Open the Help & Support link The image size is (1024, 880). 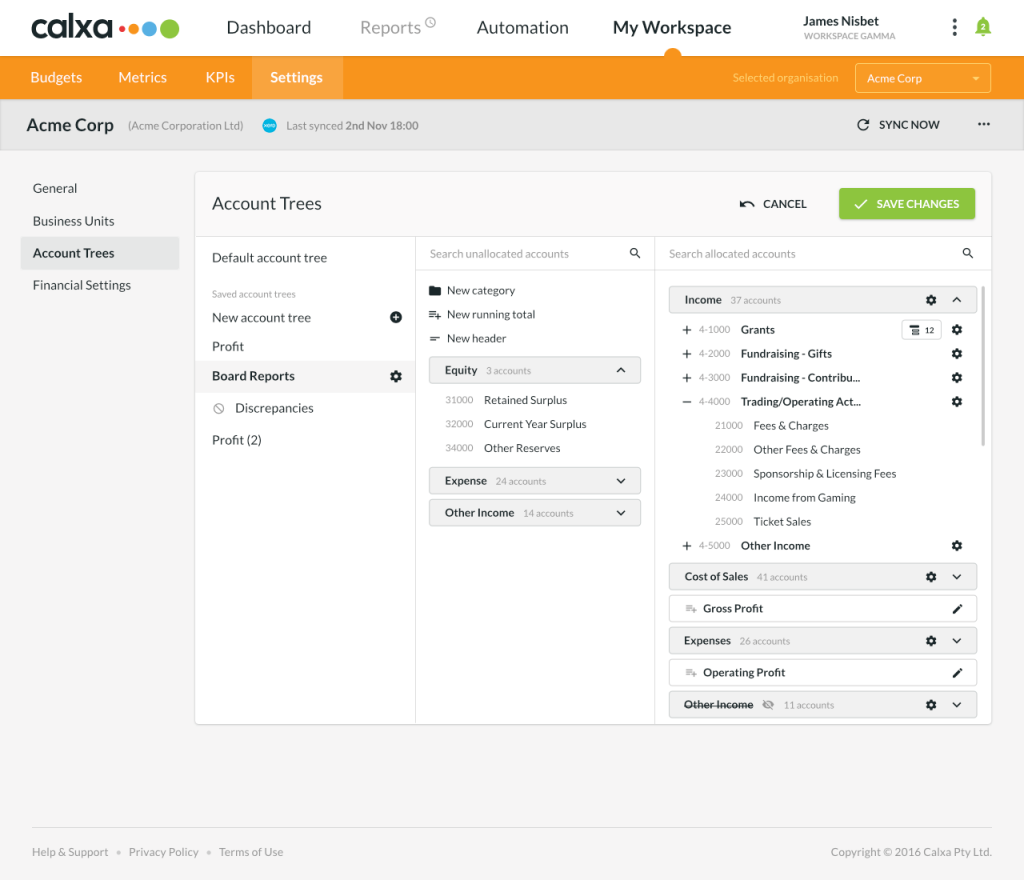pos(70,852)
